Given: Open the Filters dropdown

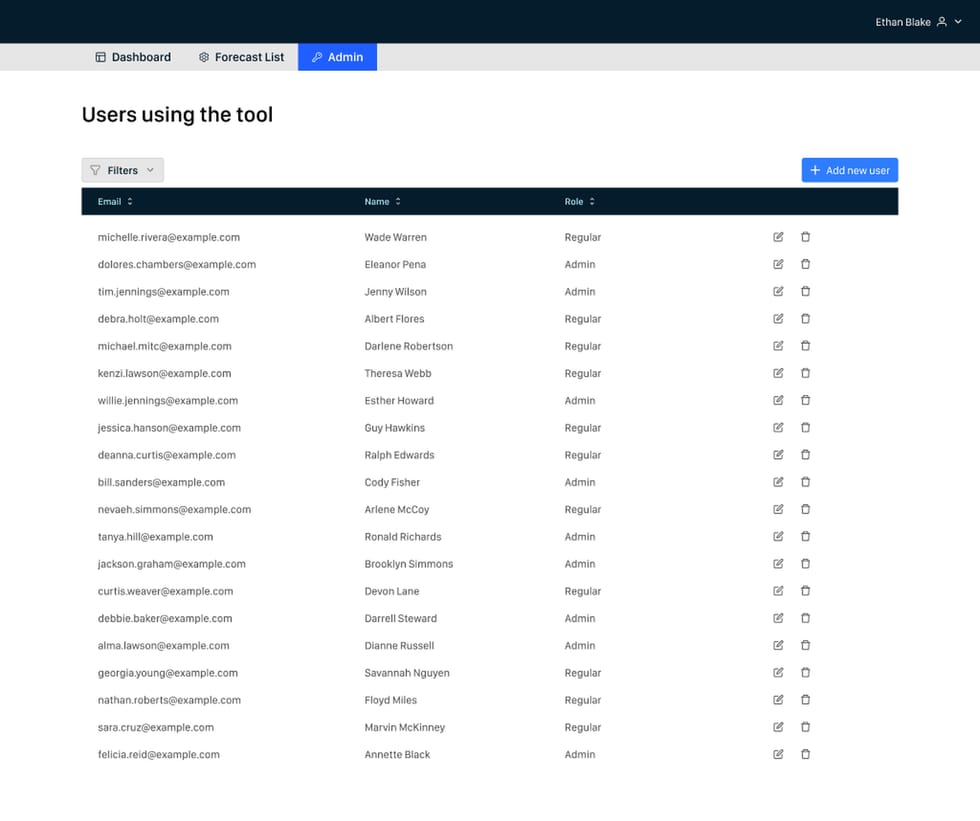Looking at the screenshot, I should (x=122, y=170).
